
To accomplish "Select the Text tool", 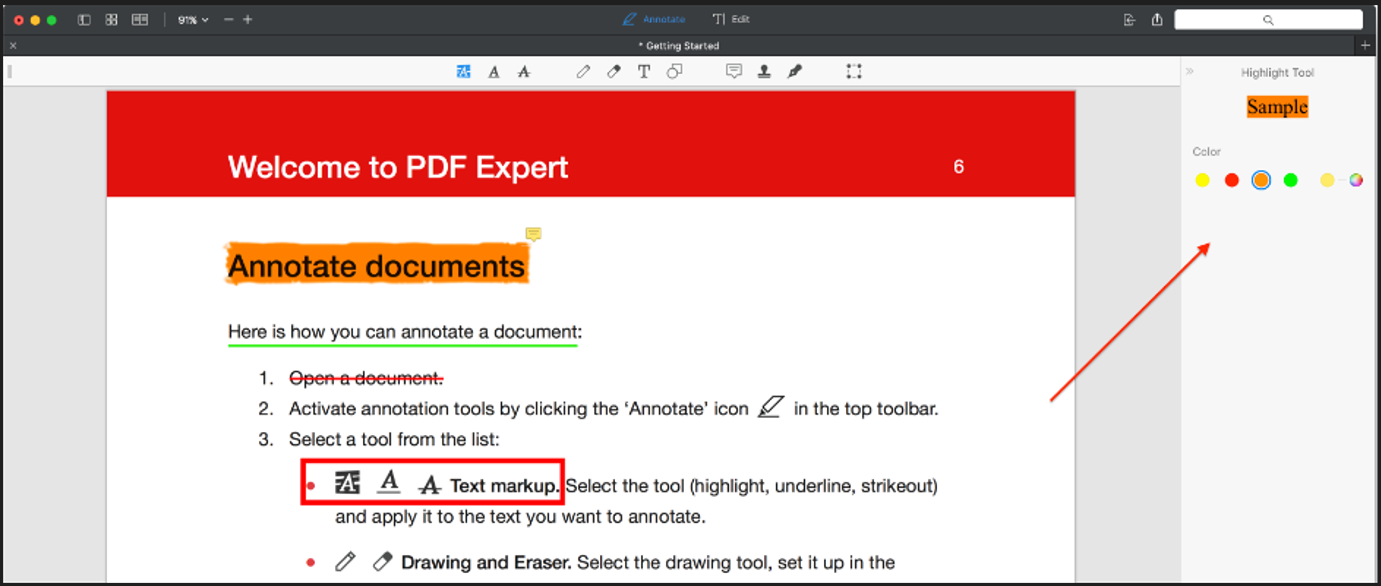I will (x=644, y=72).
